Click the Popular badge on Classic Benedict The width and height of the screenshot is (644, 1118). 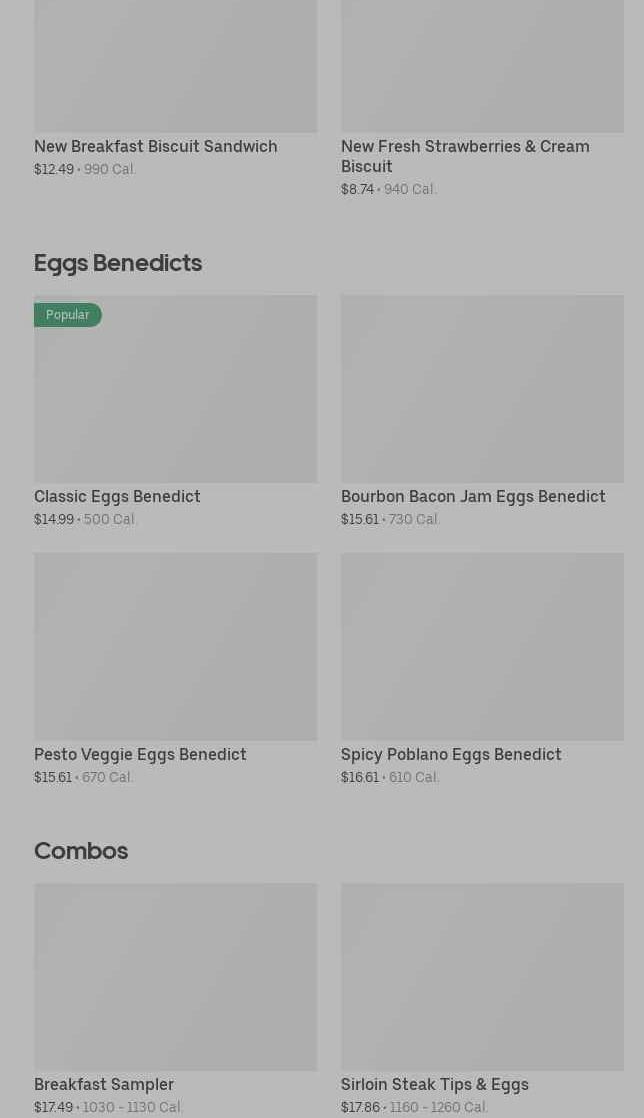coord(67,315)
